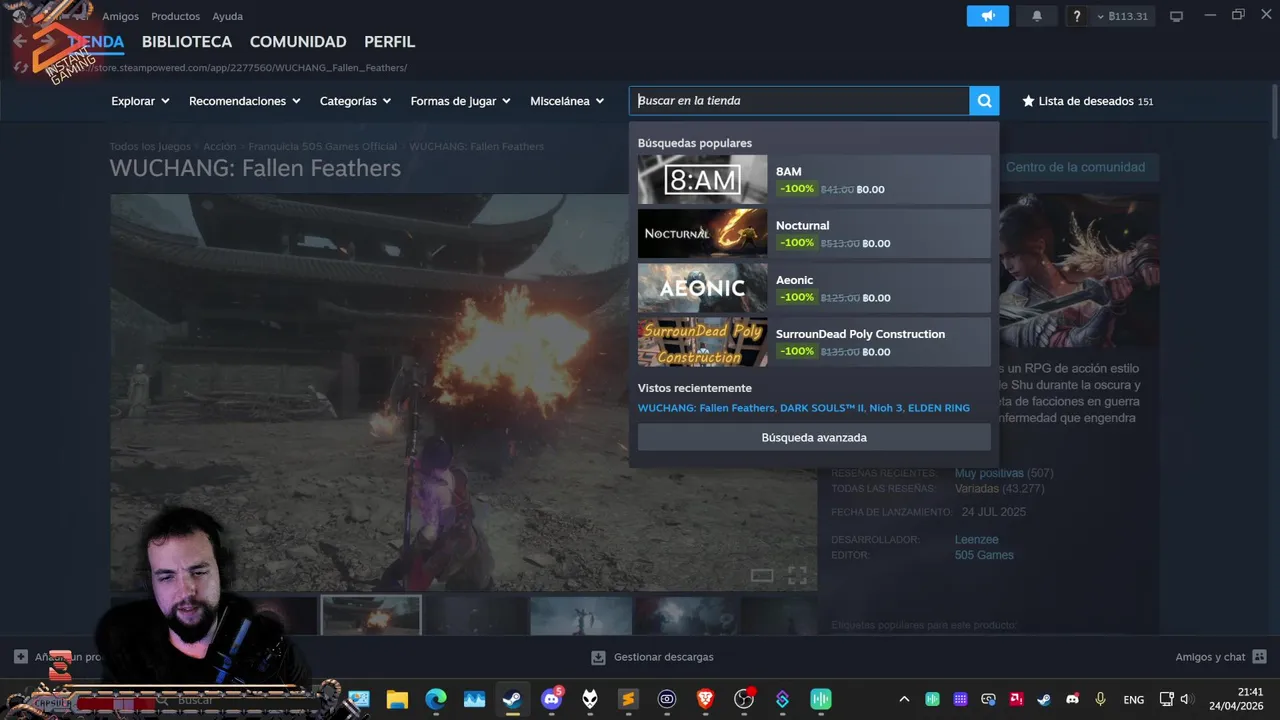Open the Photos app in taskbar

(x=474, y=699)
